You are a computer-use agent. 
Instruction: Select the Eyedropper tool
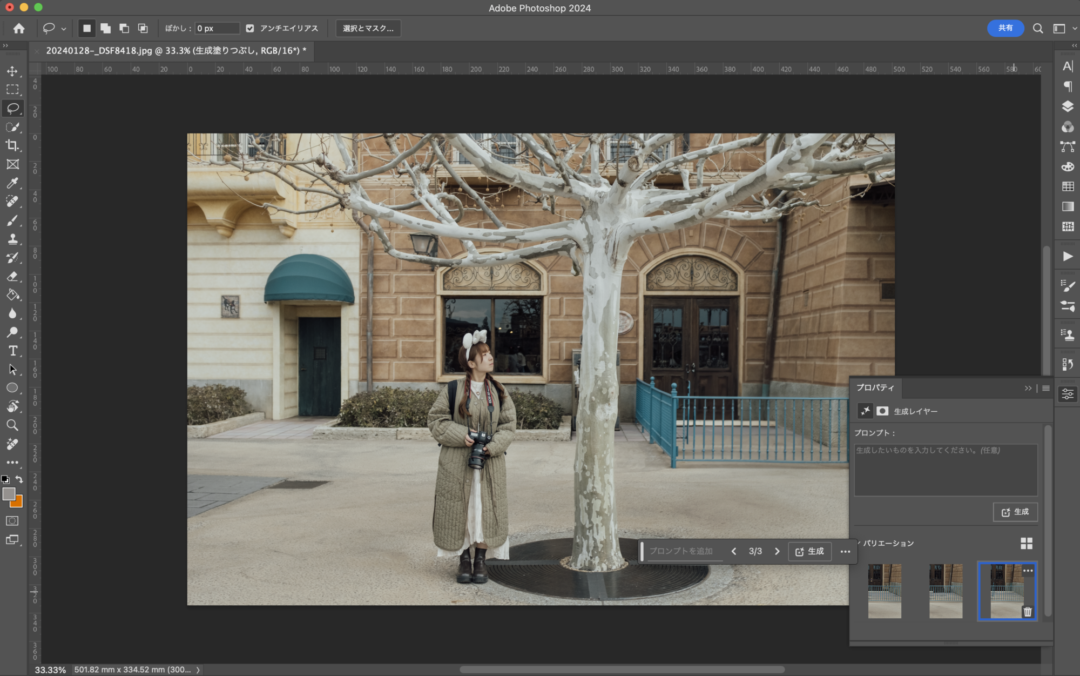click(x=13, y=183)
